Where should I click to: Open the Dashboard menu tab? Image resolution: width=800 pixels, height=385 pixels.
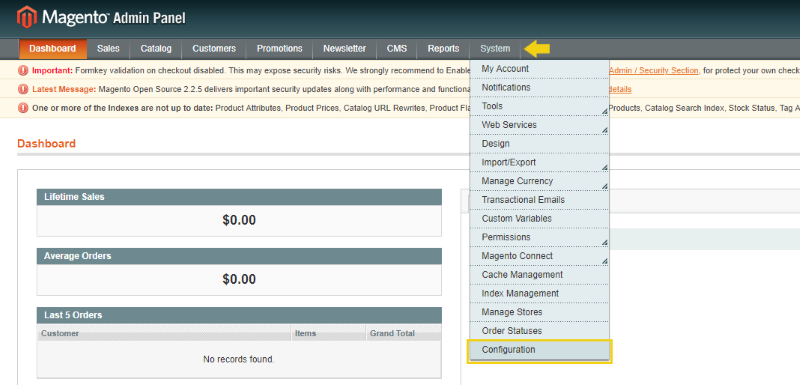click(53, 49)
